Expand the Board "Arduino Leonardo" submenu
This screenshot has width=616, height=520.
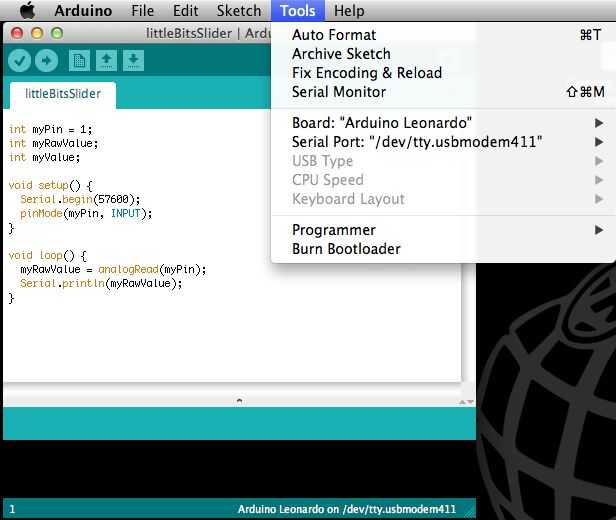coord(443,123)
